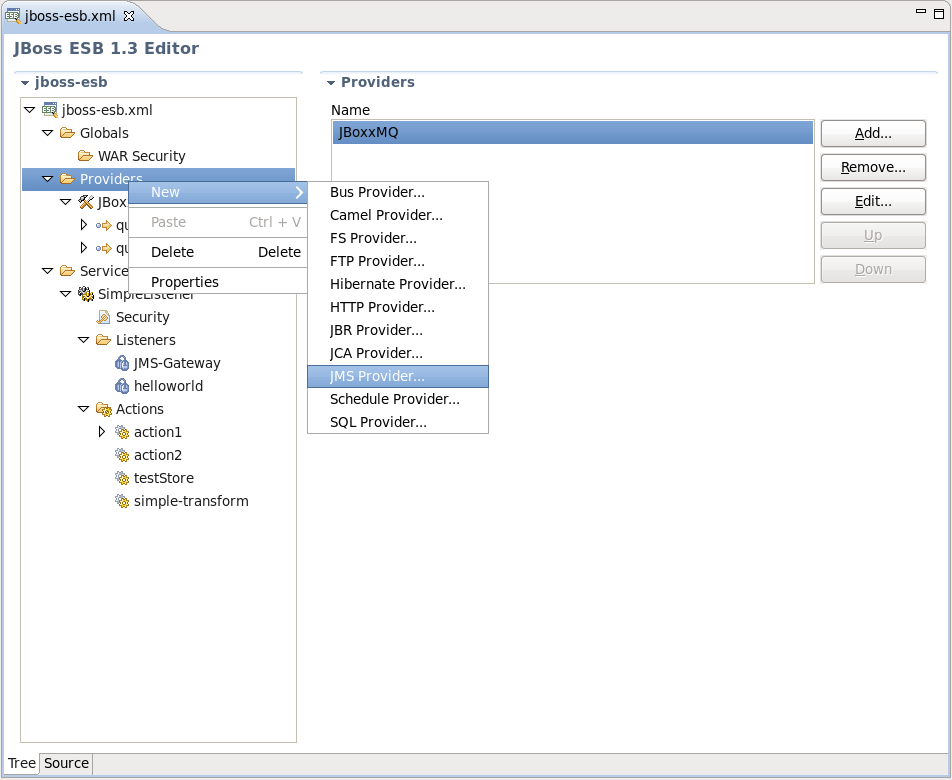The width and height of the screenshot is (952, 780).
Task: Switch to the Source tab
Action: (66, 763)
